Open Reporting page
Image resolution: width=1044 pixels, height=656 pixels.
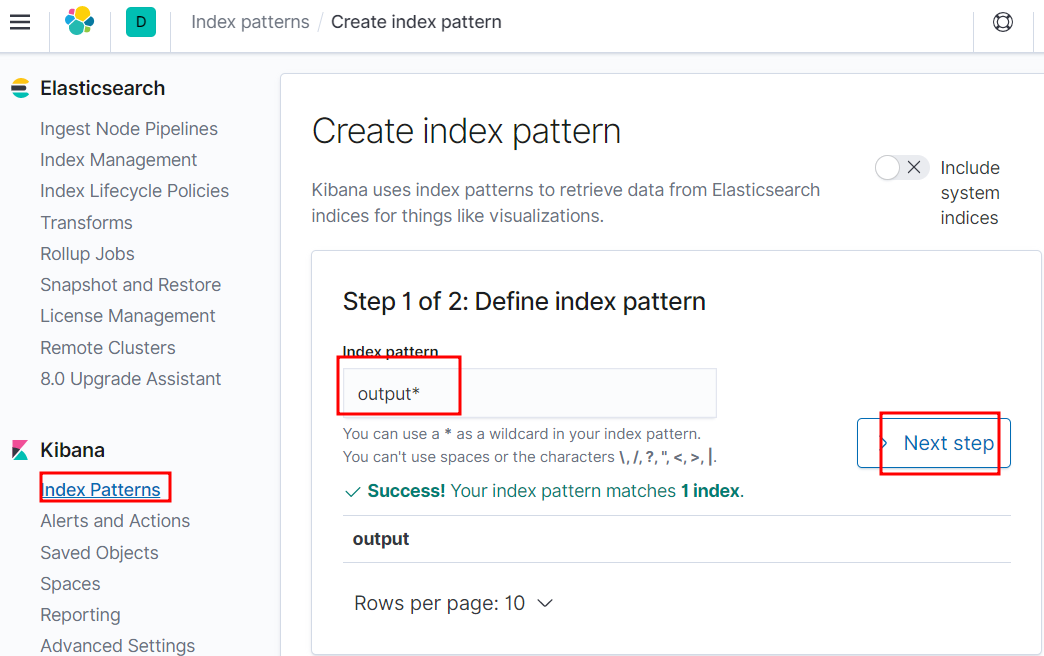tap(80, 615)
